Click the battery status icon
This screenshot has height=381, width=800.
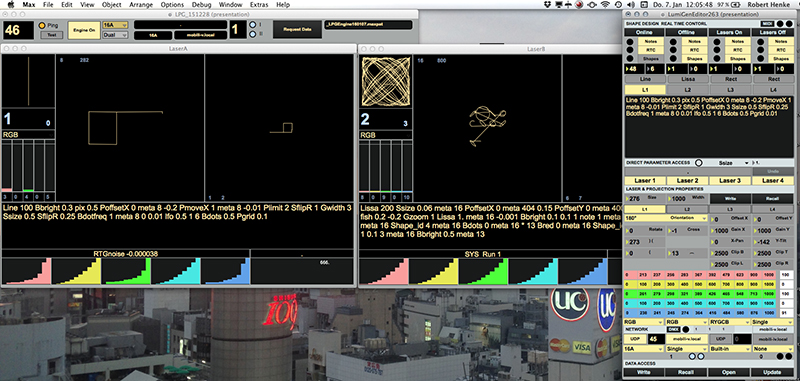coord(735,5)
